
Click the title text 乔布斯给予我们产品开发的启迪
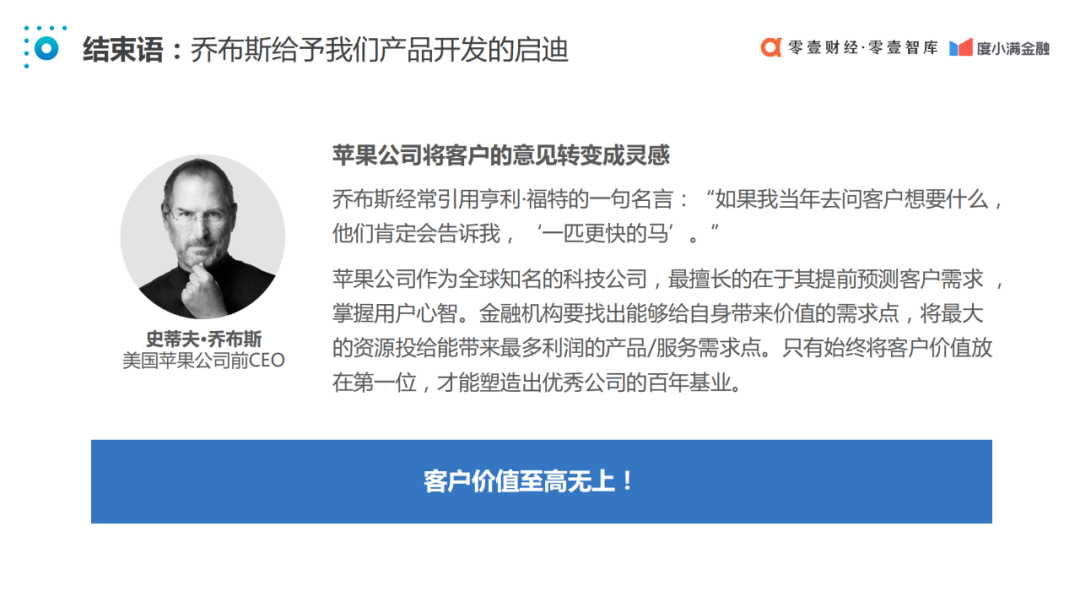(380, 50)
